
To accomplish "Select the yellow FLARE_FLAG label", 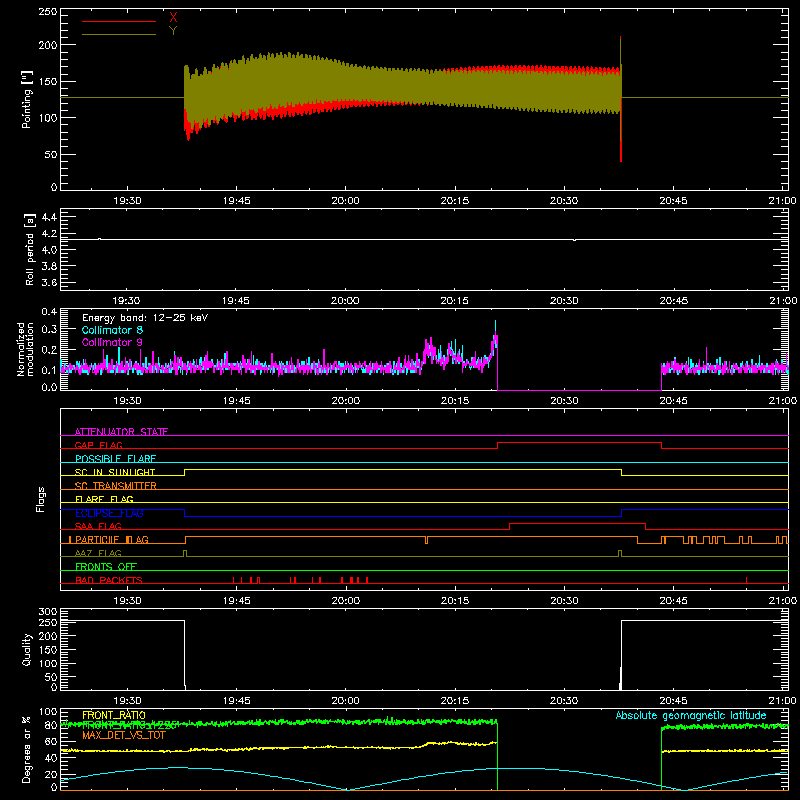I will coord(104,499).
